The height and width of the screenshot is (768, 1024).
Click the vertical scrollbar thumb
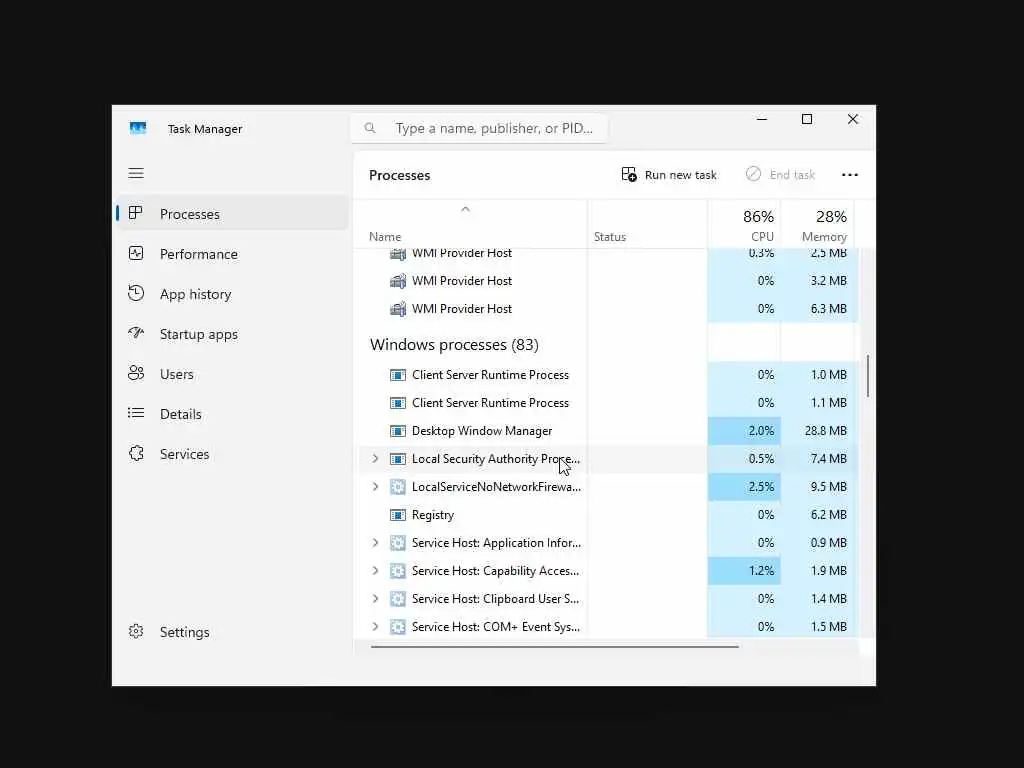tap(867, 376)
